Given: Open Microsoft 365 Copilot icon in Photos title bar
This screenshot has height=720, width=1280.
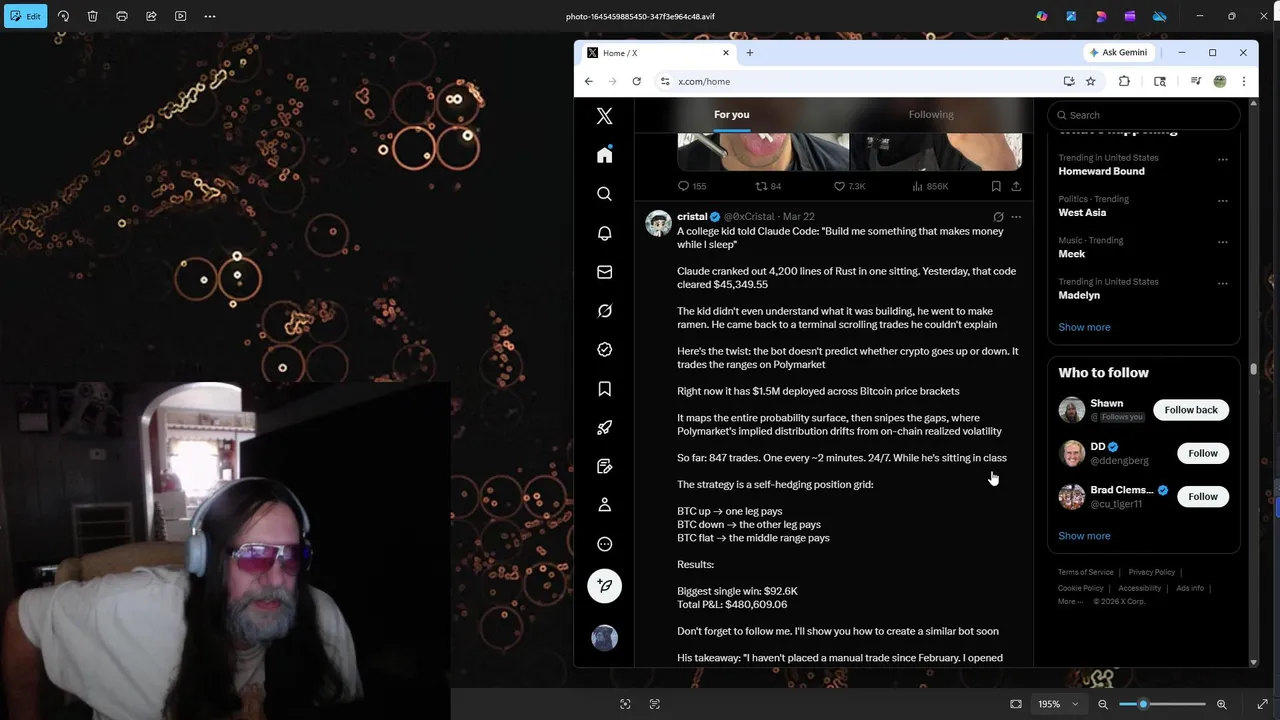Looking at the screenshot, I should [1042, 16].
